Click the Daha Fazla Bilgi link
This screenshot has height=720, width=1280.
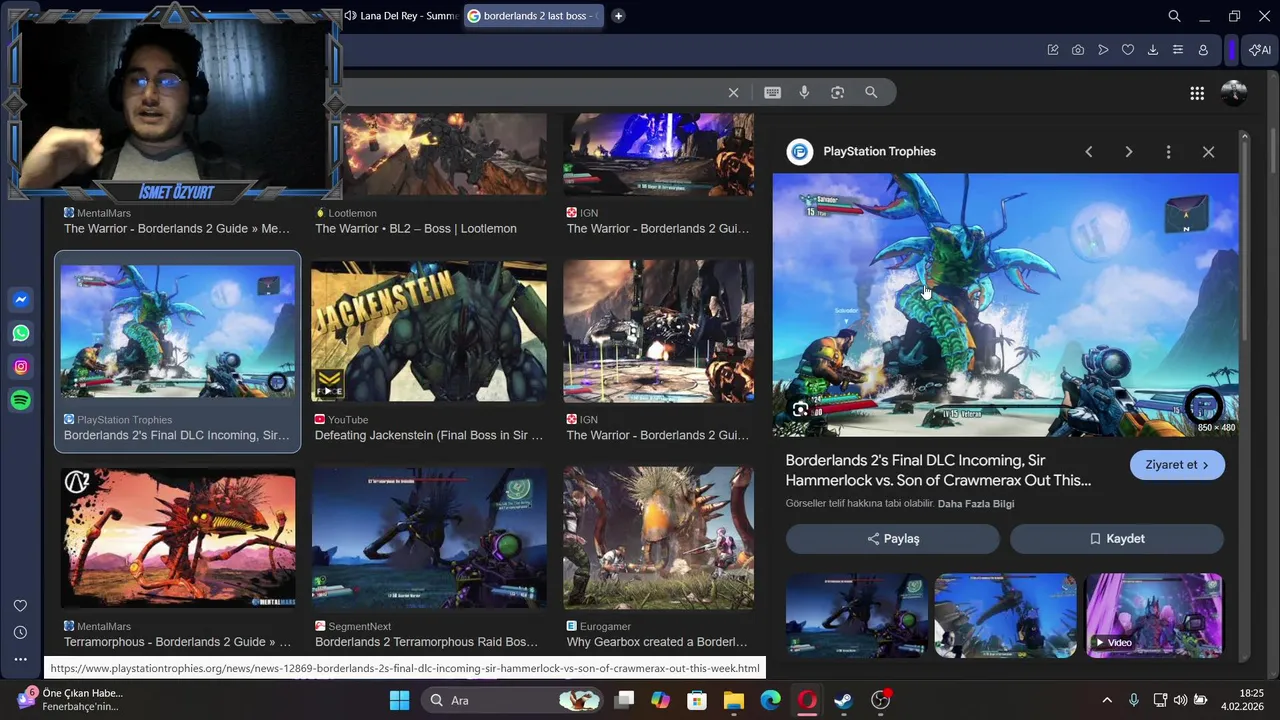coord(976,504)
